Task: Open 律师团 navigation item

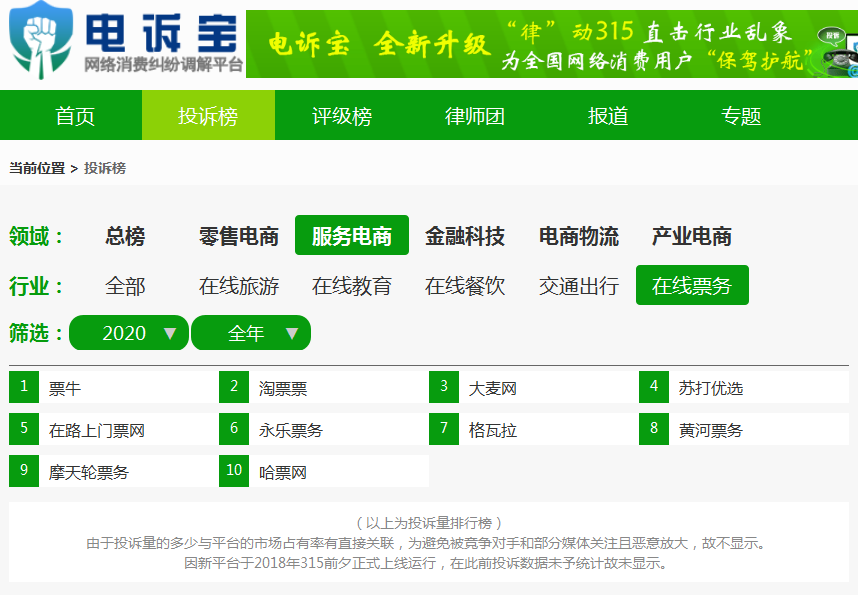Action: point(475,116)
